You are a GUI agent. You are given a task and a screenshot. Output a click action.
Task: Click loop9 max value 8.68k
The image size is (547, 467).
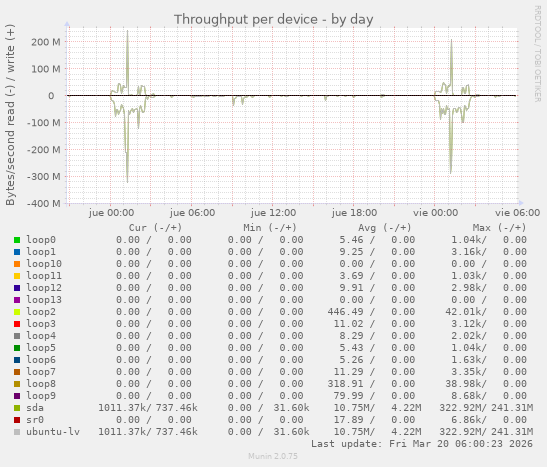466,396
